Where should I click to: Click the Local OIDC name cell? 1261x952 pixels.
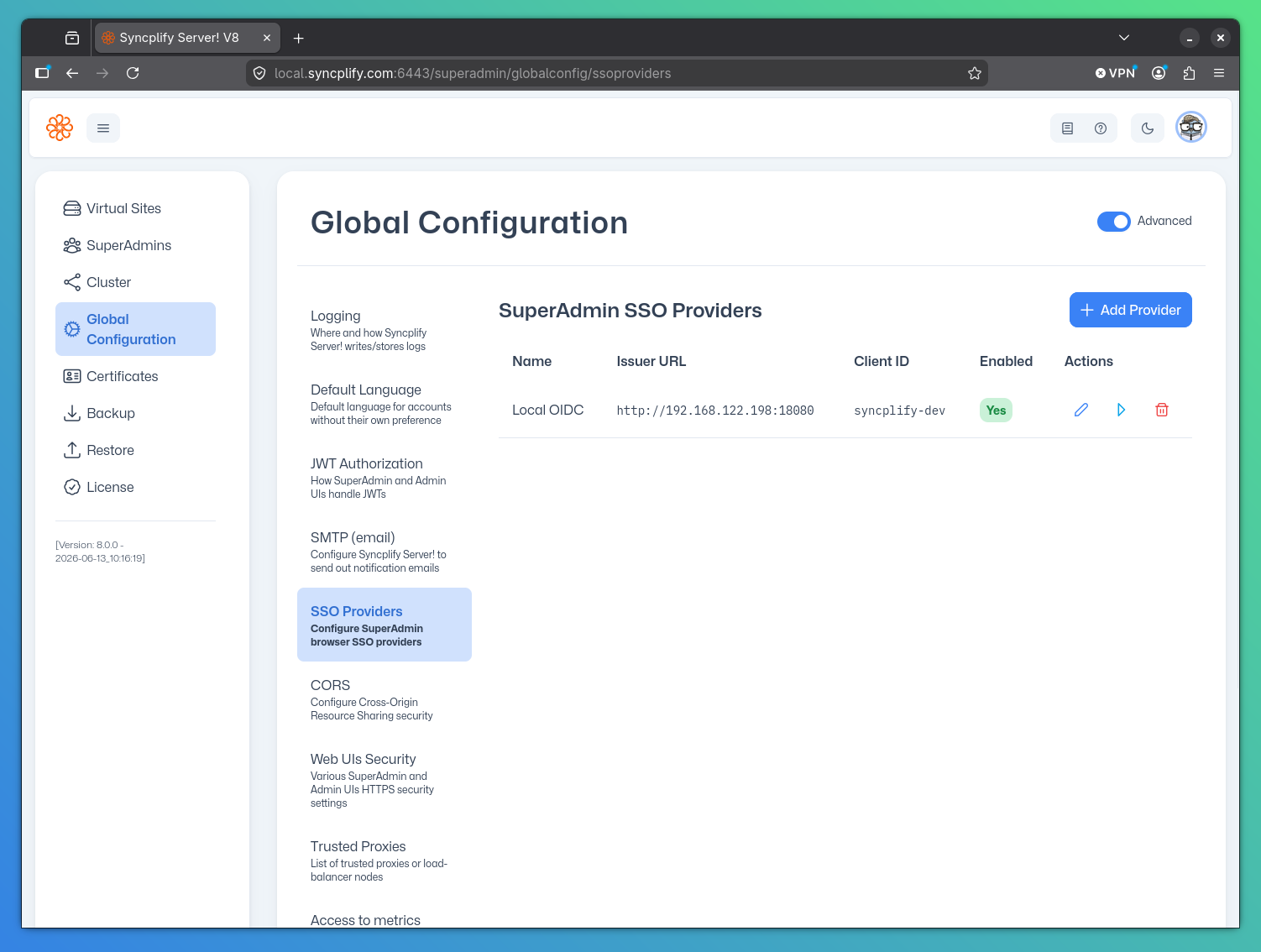click(547, 410)
